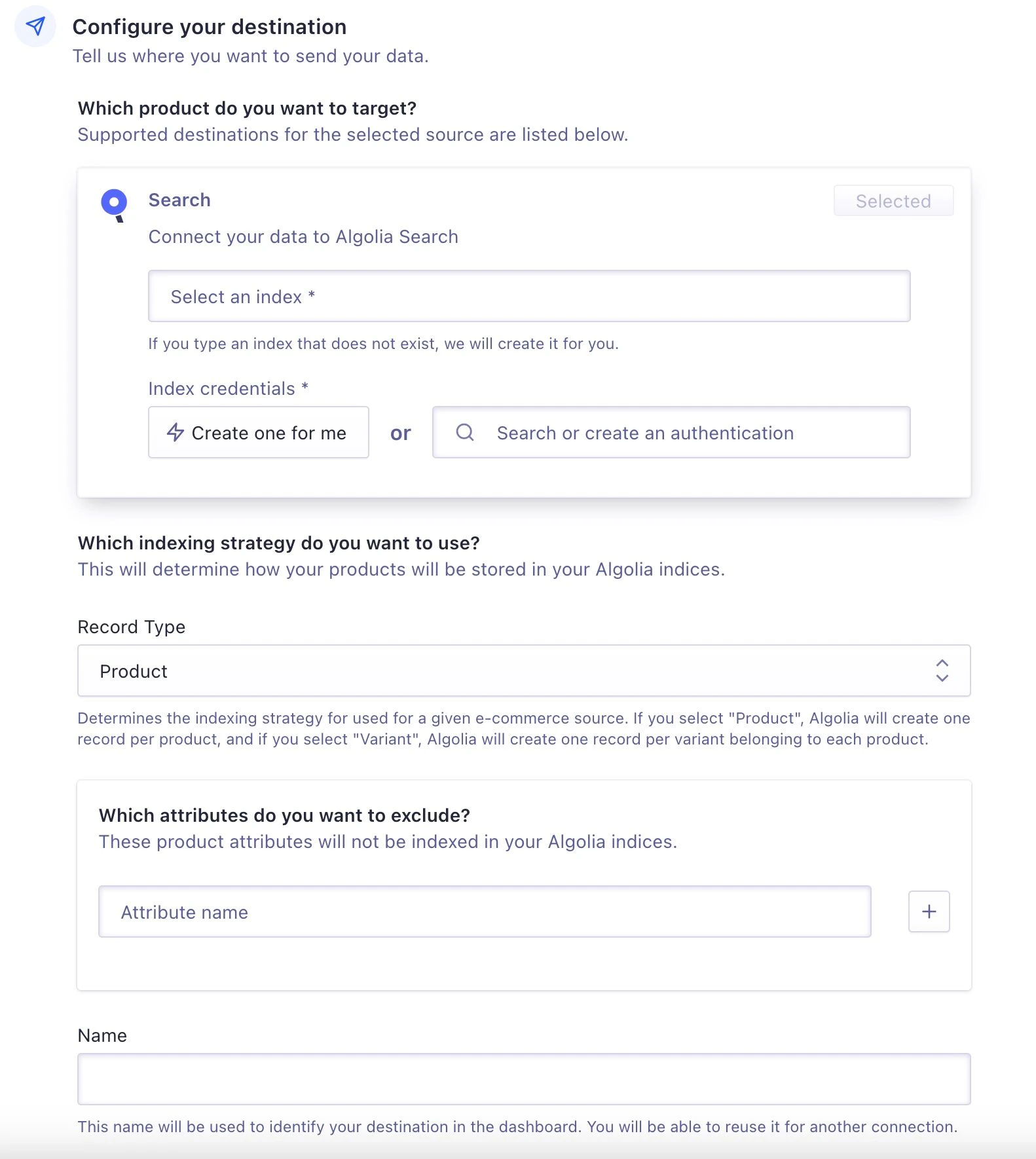Click the down chevron on Record Type

(x=942, y=677)
